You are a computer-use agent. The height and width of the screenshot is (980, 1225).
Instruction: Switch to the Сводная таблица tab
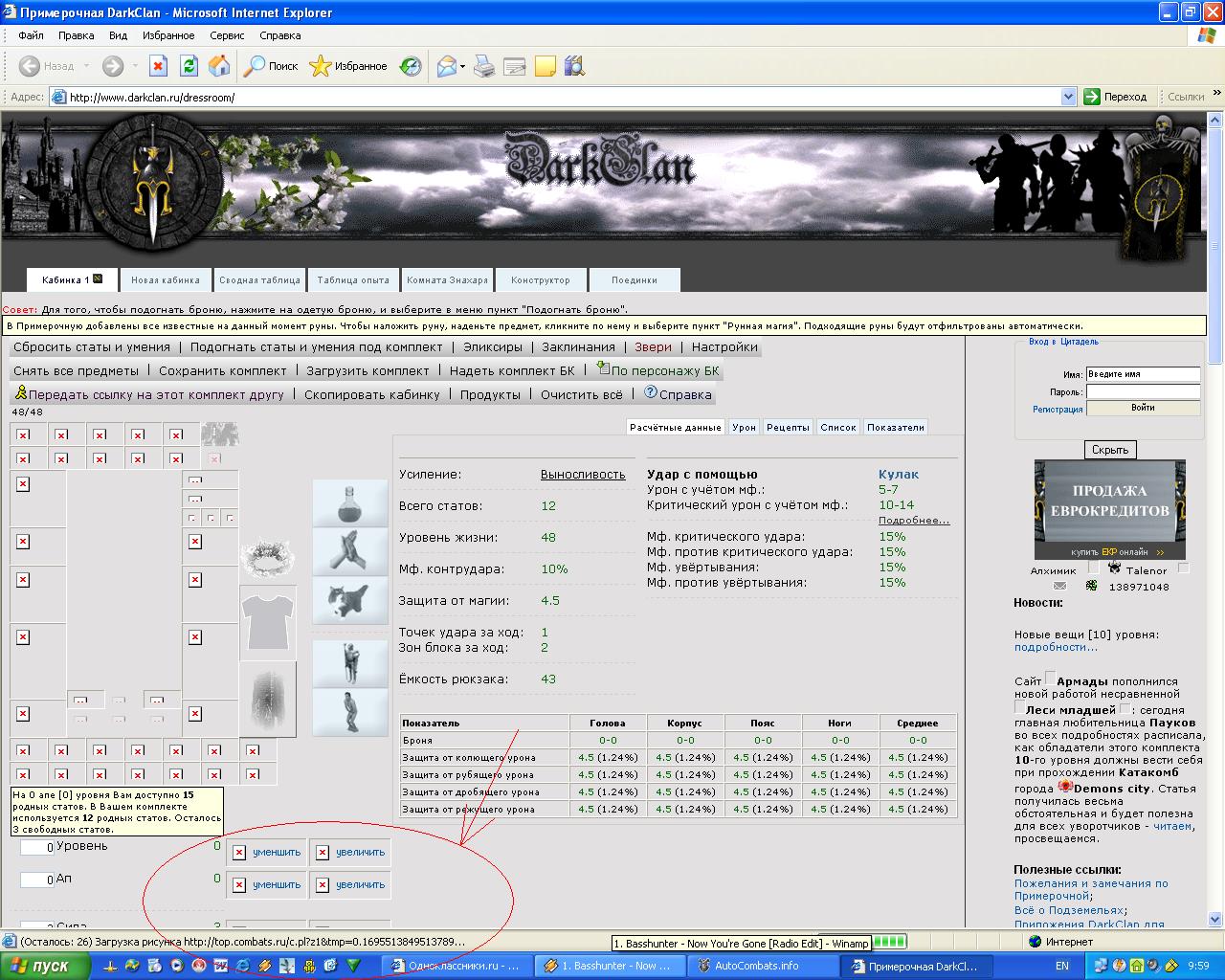(259, 279)
